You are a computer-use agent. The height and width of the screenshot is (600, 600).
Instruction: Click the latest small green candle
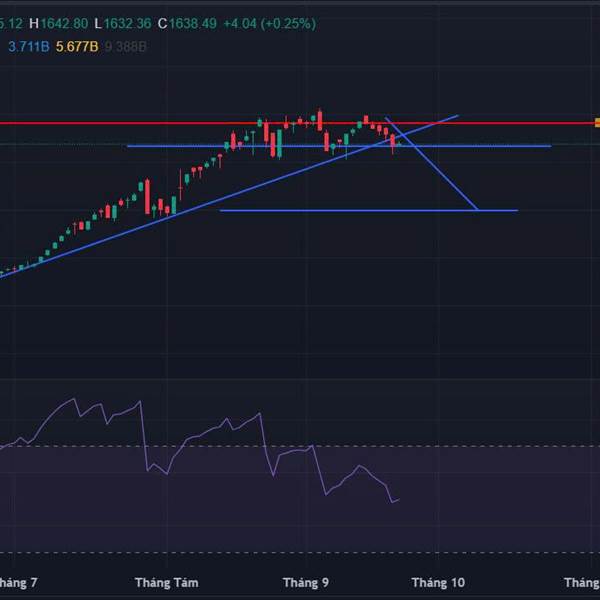pyautogui.click(x=399, y=144)
